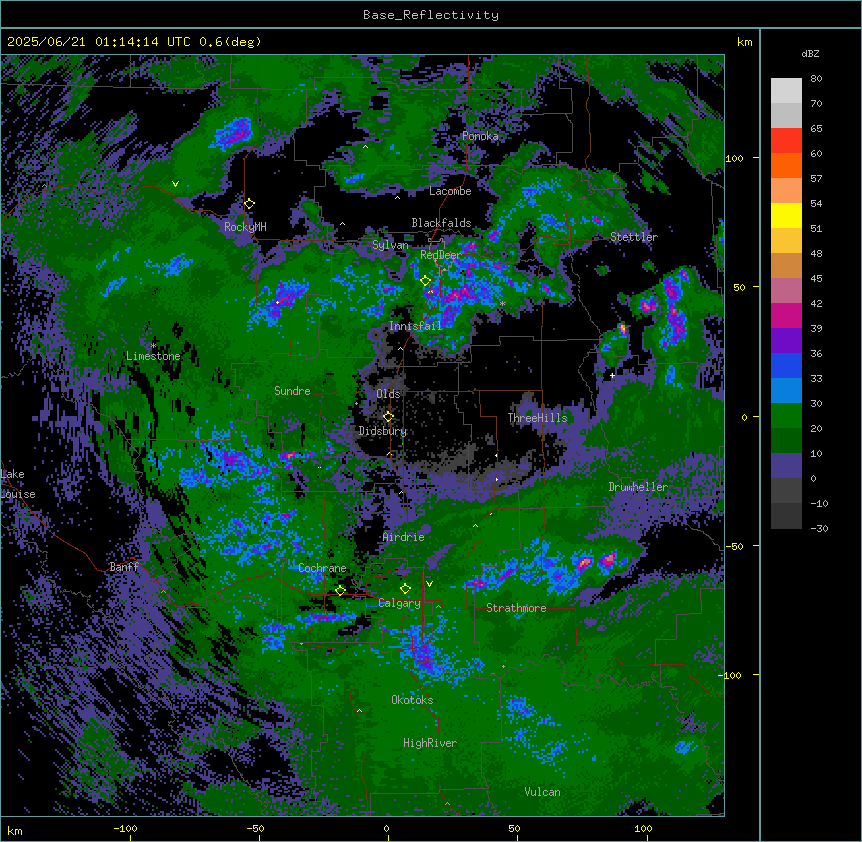This screenshot has height=842, width=862.
Task: Choose the salmon 54-57 dBZ legend swatch
Action: 786,191
